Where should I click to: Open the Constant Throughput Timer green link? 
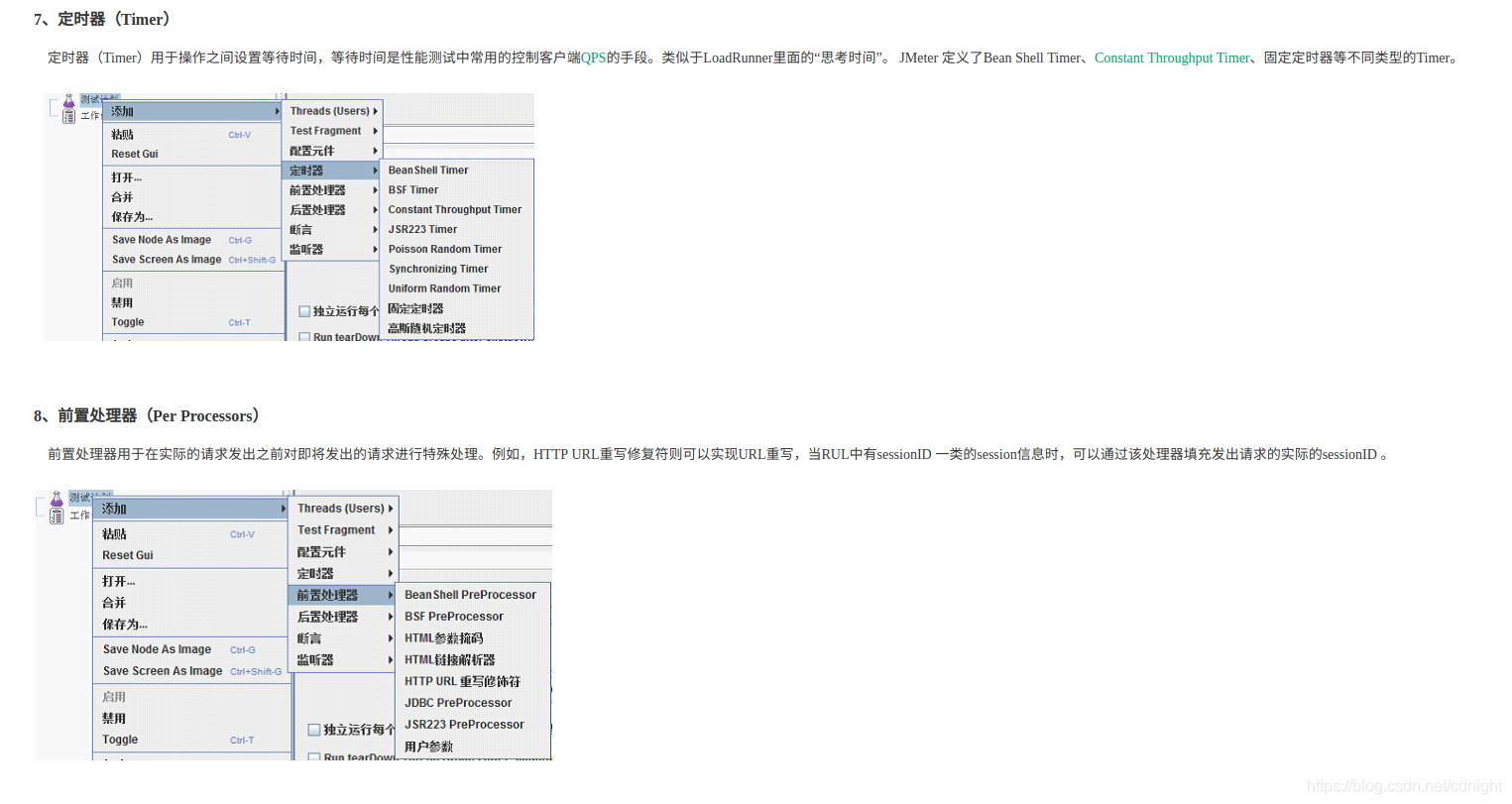pos(1172,57)
